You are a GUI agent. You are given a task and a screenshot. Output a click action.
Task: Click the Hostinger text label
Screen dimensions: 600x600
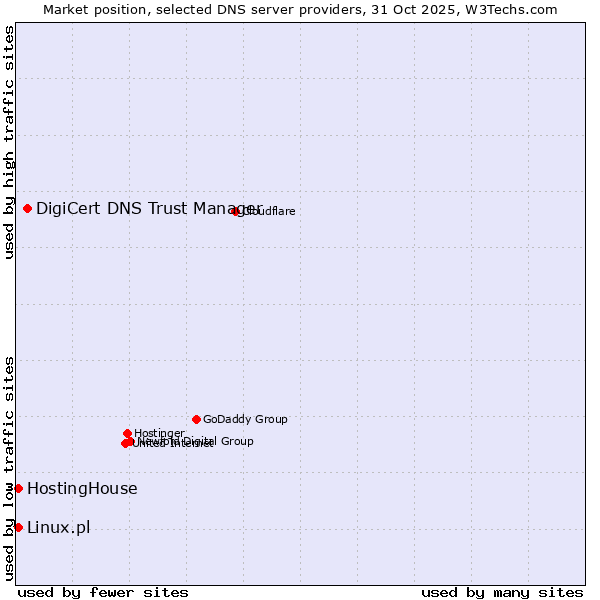[x=159, y=433]
